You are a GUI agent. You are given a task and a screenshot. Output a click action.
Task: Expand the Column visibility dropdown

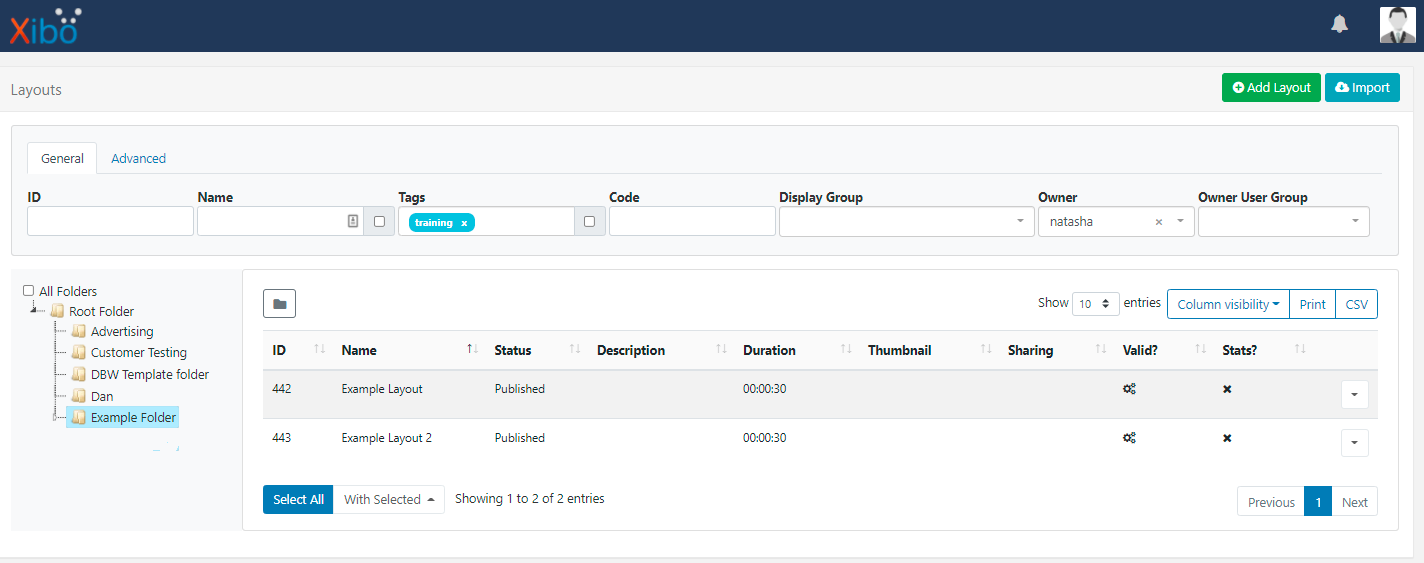coord(1227,304)
